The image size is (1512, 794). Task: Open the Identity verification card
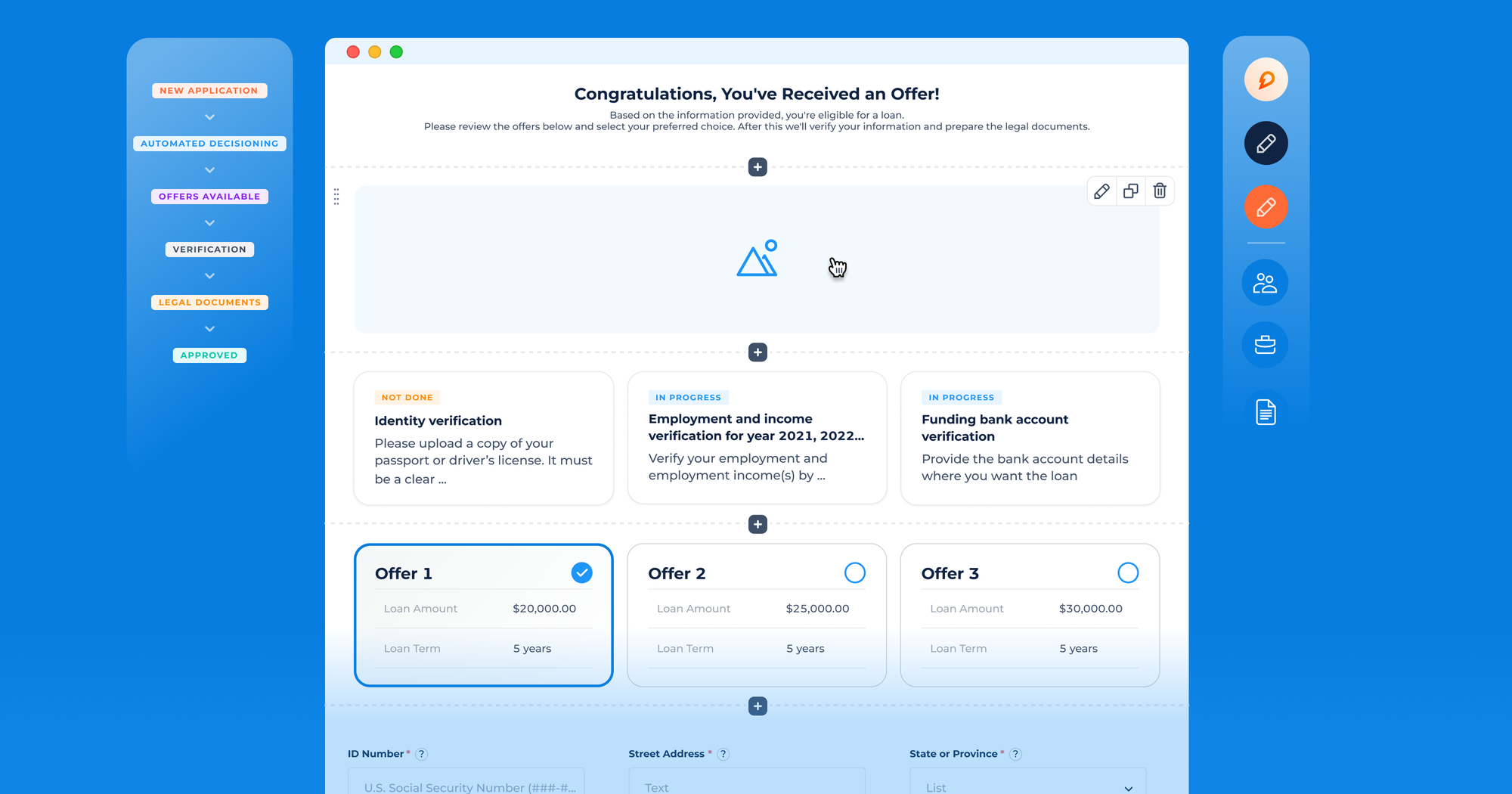point(484,438)
